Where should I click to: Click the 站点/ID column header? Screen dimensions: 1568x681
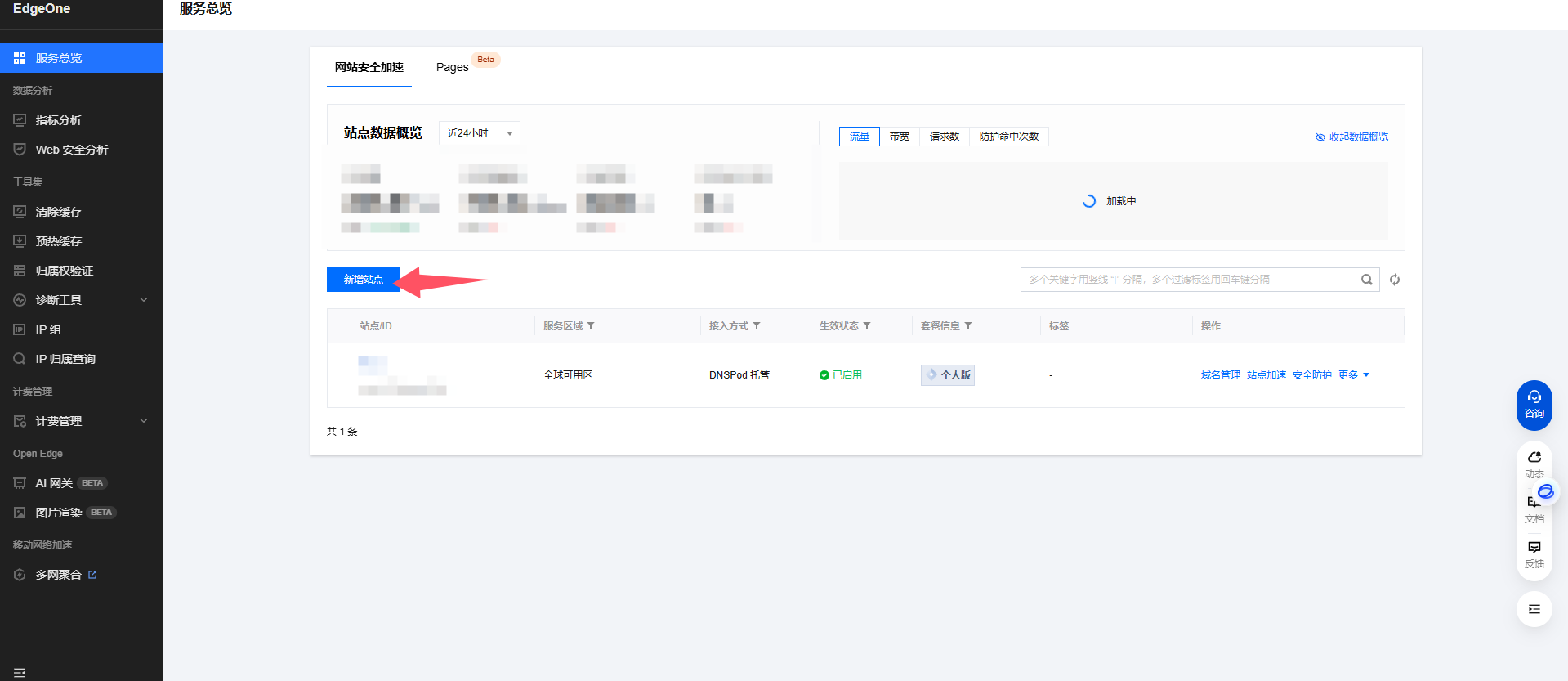376,325
